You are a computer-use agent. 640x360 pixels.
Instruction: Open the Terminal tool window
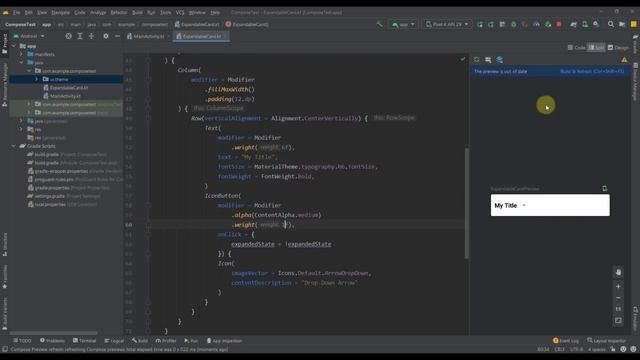pos(84,341)
